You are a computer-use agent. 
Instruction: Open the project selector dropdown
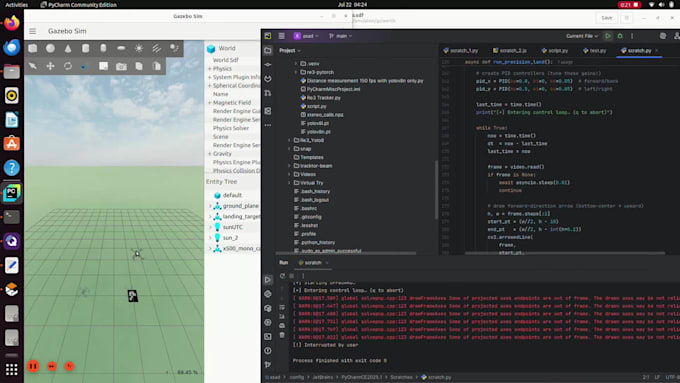click(x=307, y=36)
